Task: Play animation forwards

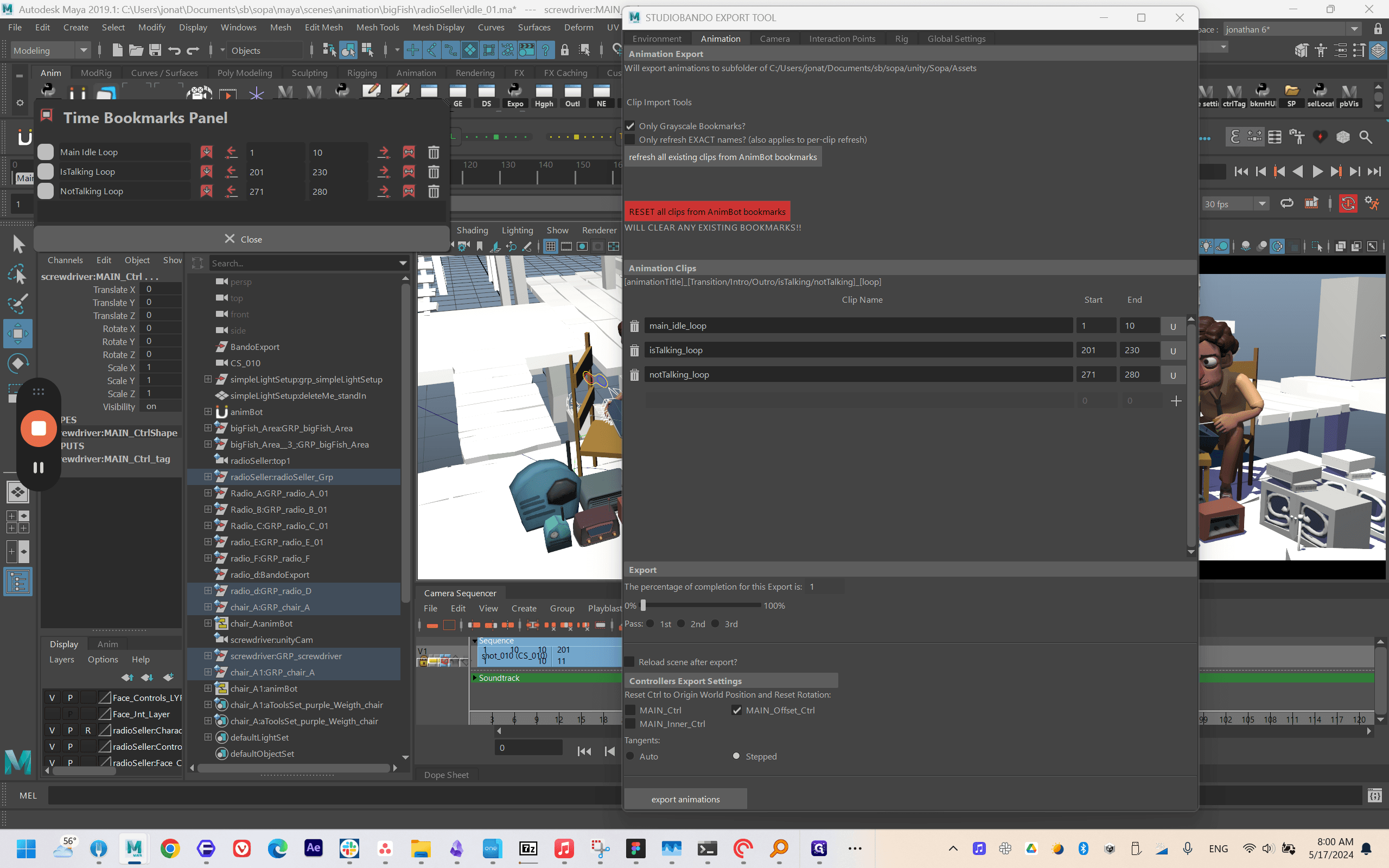Action: tap(1317, 171)
